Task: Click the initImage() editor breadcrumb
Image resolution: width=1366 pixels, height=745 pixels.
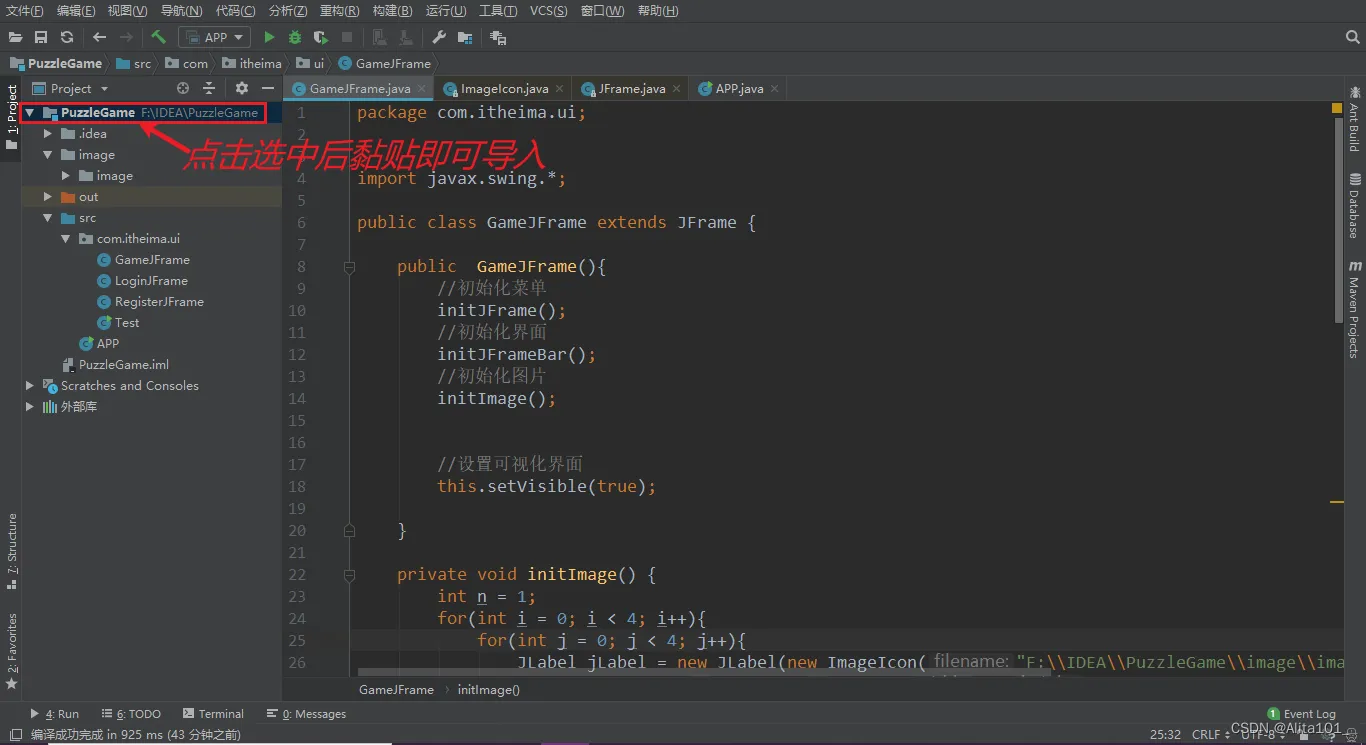Action: [488, 689]
